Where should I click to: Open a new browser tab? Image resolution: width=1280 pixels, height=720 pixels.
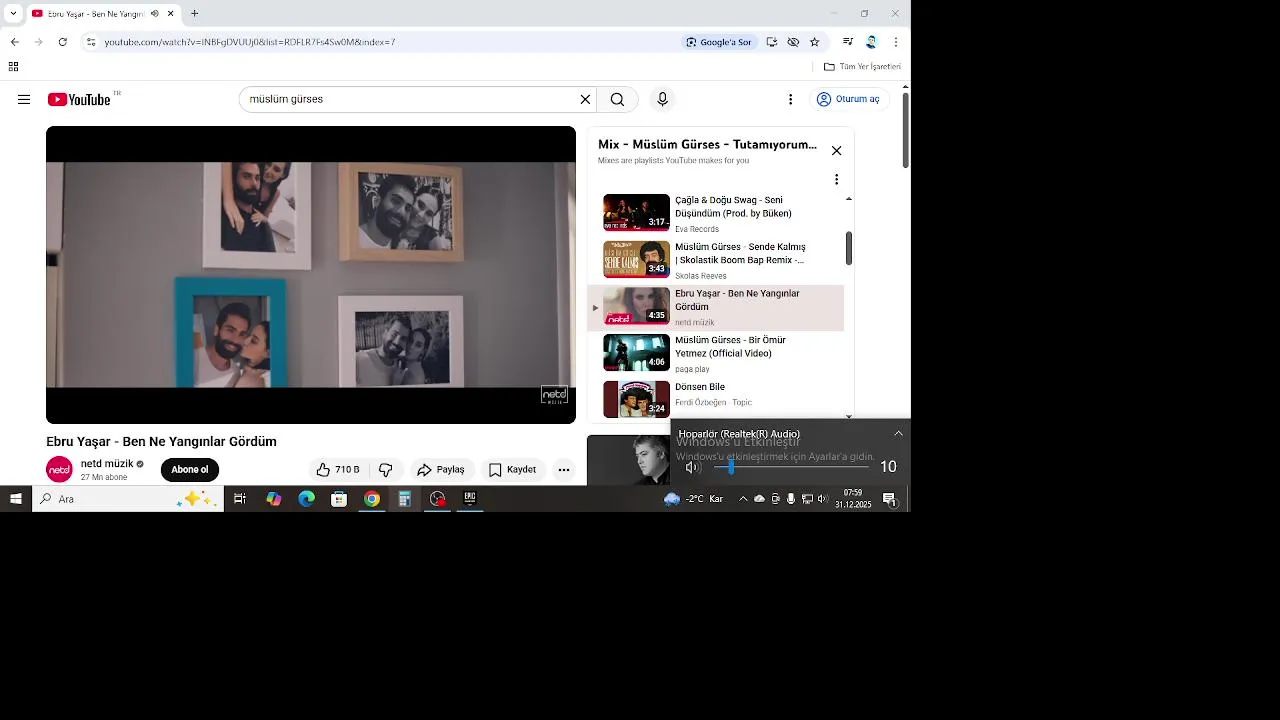[x=194, y=14]
